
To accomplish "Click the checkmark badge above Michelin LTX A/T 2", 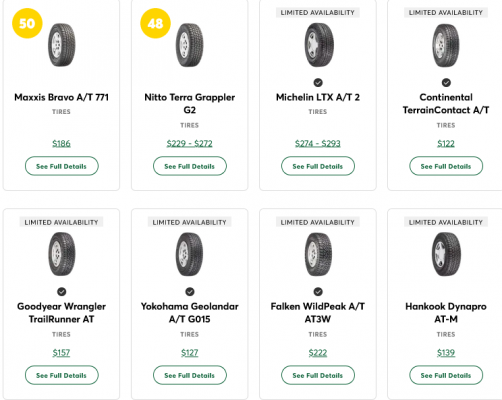I will tap(318, 82).
